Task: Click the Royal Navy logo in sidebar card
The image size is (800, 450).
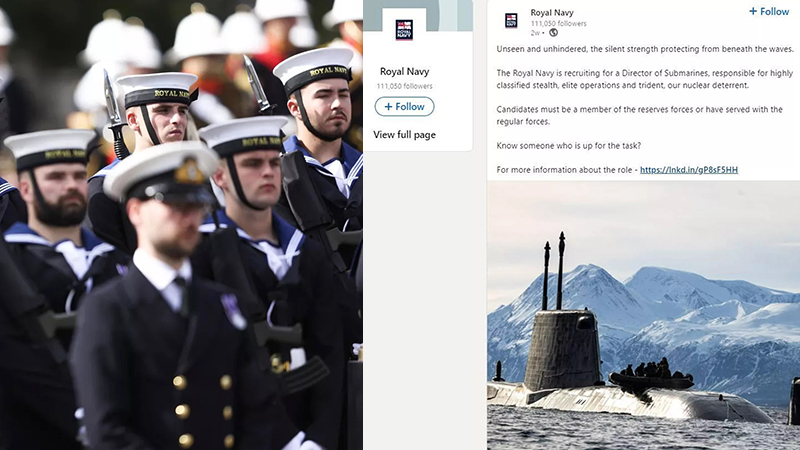Action: click(404, 30)
